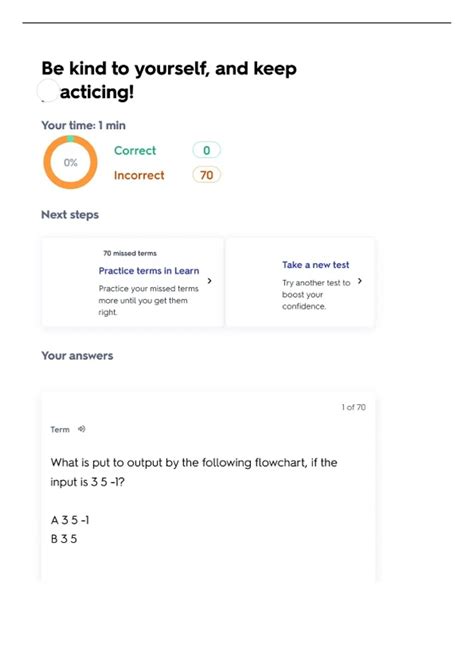Open the Take a new test chevron
This screenshot has width=474, height=671.
[360, 281]
